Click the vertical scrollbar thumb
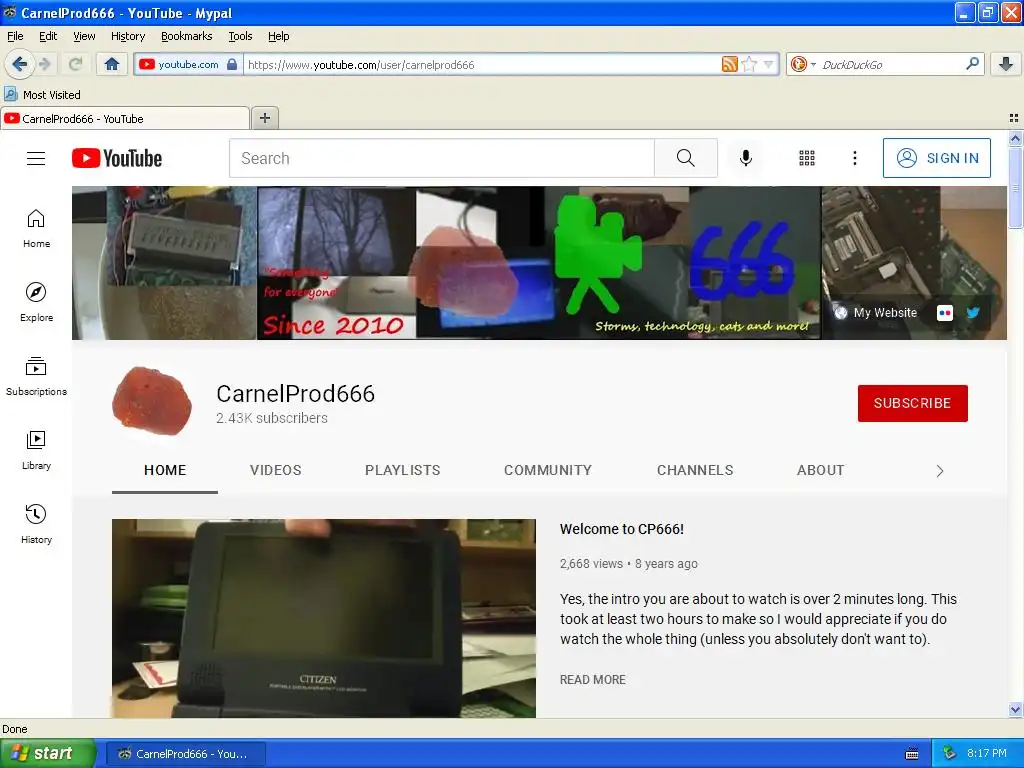 point(1015,187)
